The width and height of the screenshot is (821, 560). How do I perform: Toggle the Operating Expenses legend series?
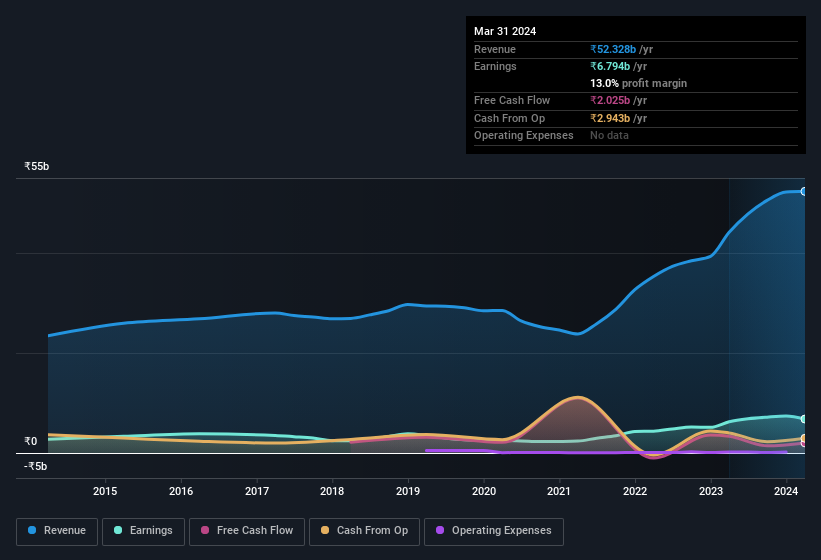(x=493, y=531)
